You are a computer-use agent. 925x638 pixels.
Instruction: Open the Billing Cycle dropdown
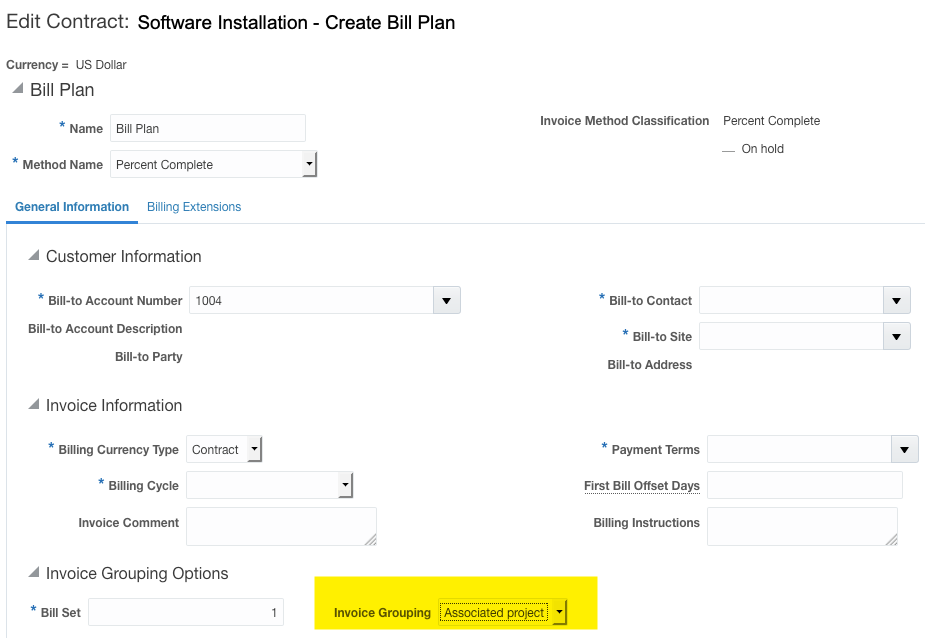click(345, 486)
